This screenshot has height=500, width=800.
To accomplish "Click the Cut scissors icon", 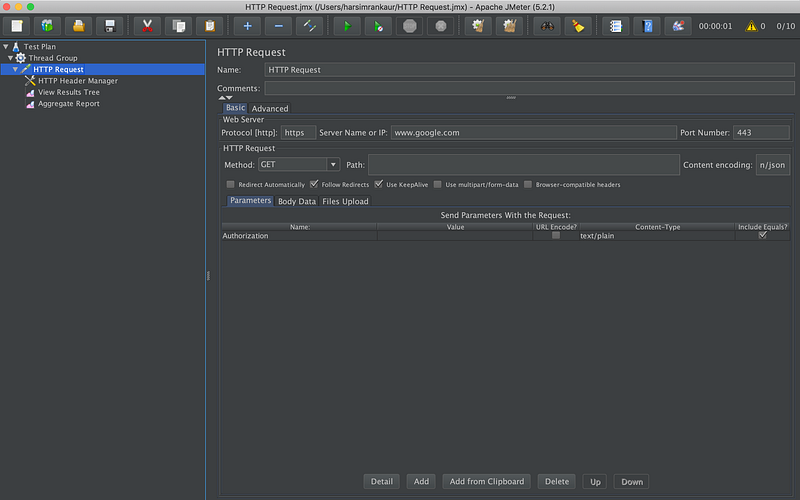I will (x=147, y=26).
